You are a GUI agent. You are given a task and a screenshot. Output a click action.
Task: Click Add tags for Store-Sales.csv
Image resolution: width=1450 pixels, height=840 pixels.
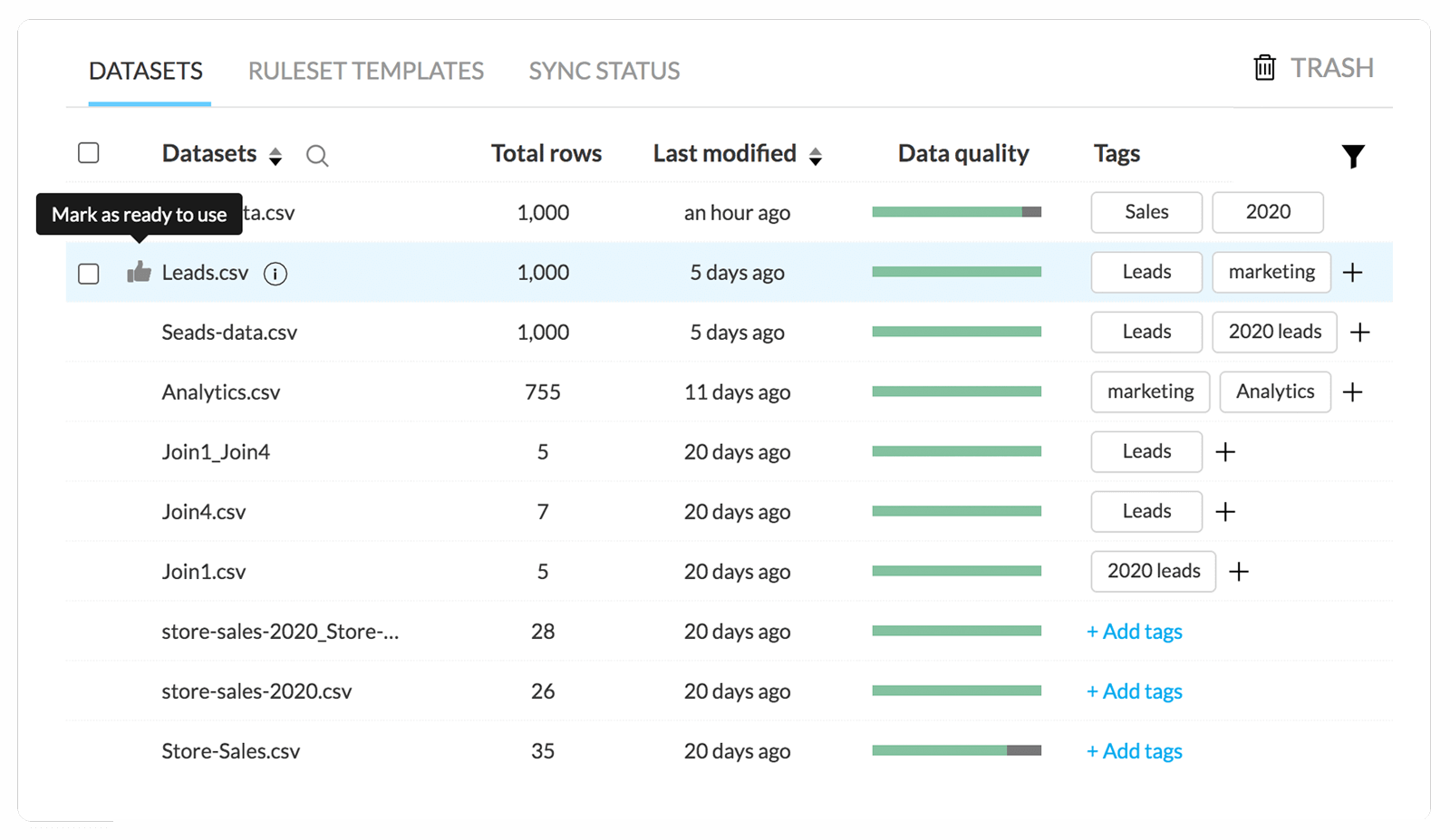click(x=1135, y=751)
